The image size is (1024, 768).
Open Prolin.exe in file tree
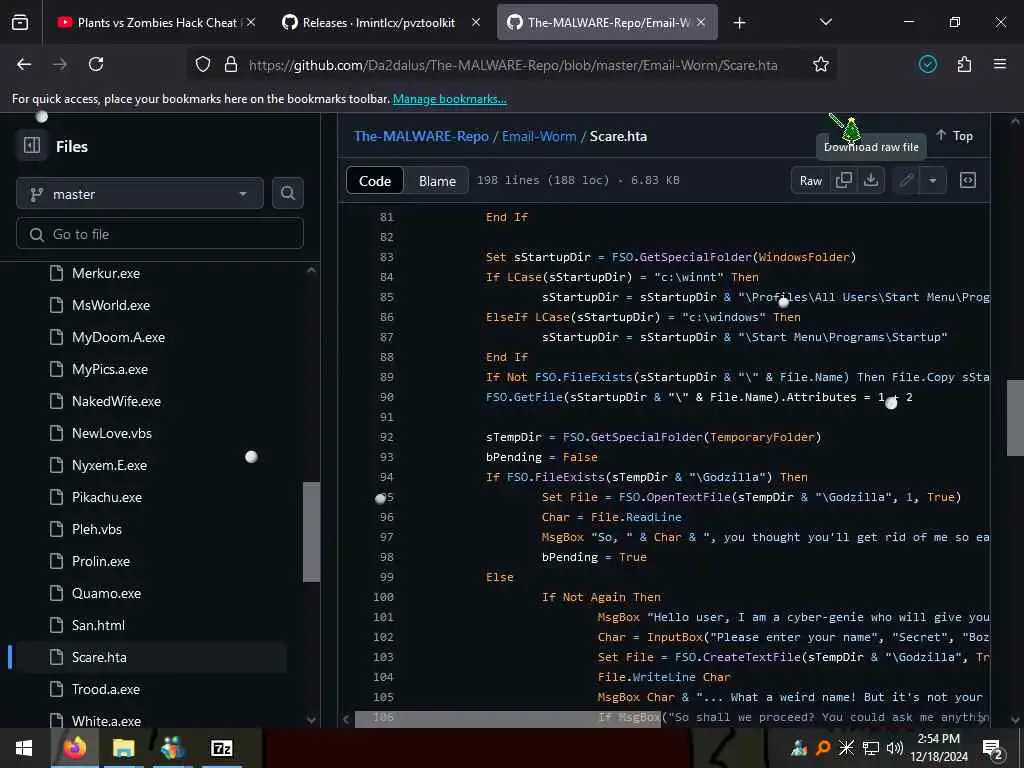click(x=101, y=561)
